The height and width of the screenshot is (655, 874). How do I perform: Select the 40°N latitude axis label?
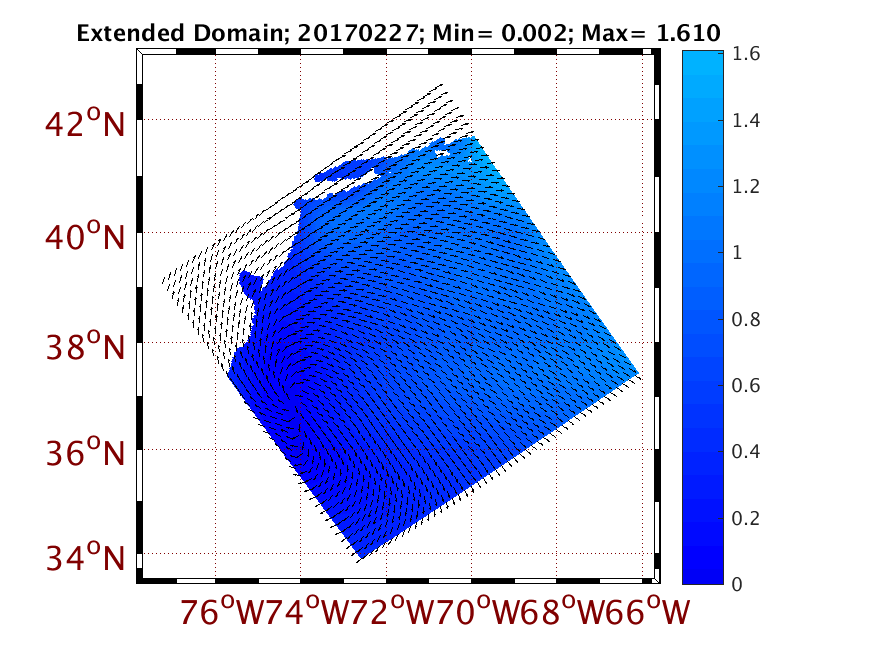click(84, 237)
